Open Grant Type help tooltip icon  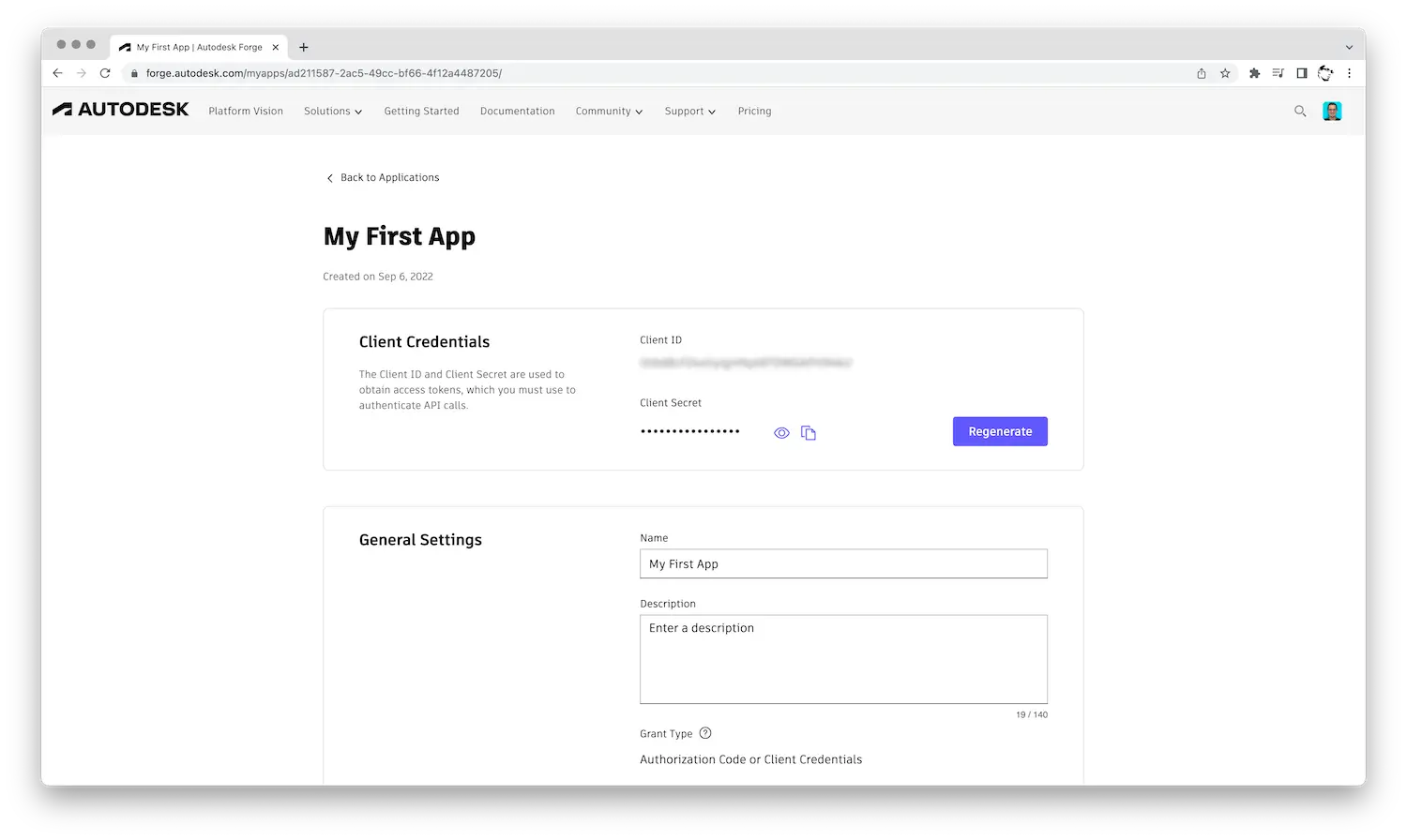coord(705,733)
